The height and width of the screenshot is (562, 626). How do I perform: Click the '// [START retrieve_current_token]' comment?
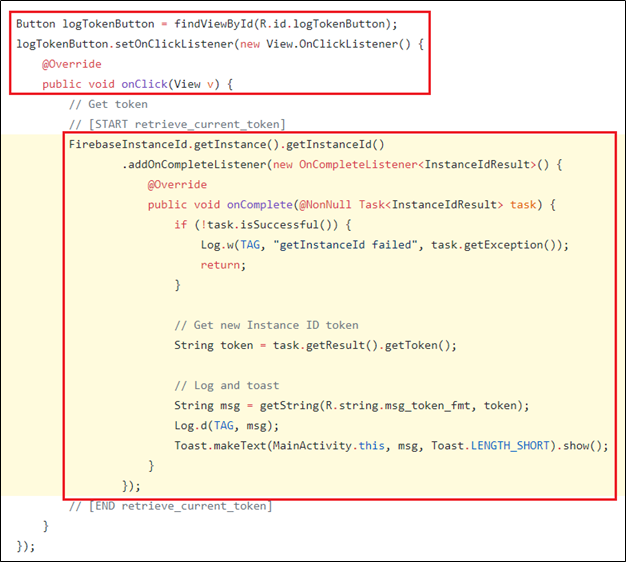tap(177, 125)
